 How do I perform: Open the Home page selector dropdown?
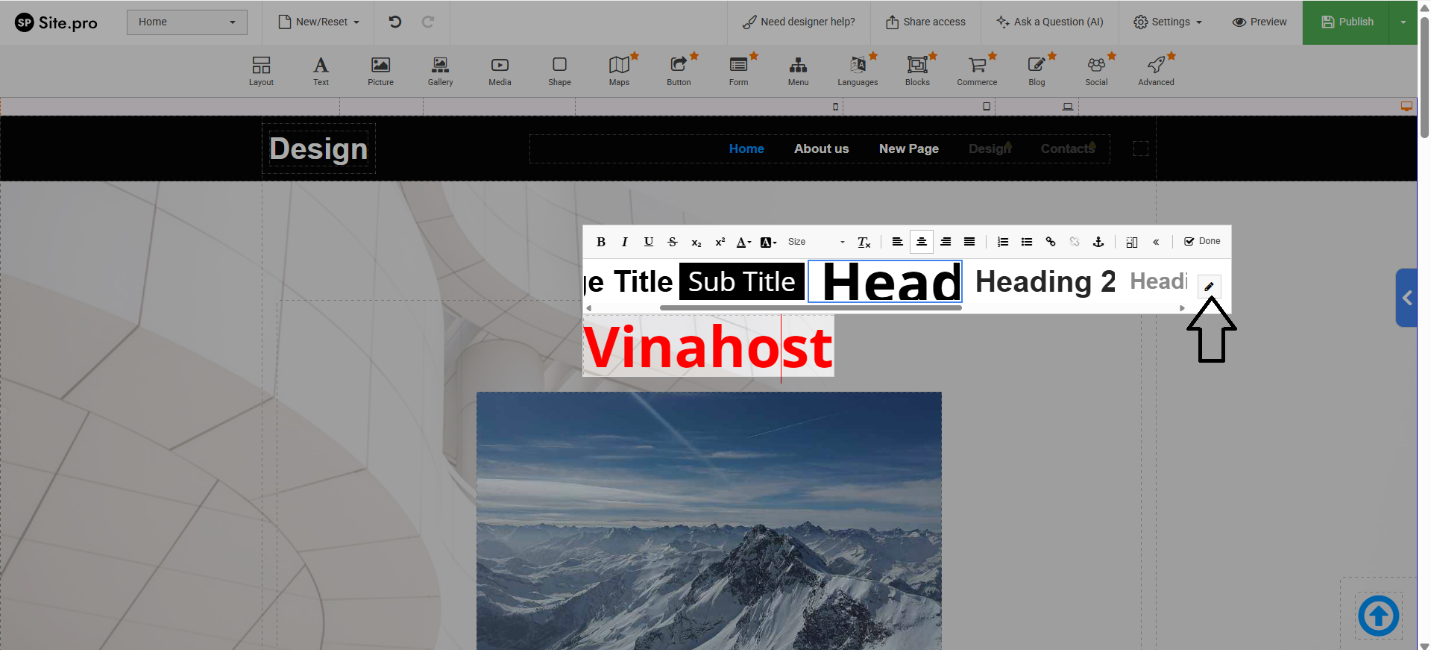187,22
